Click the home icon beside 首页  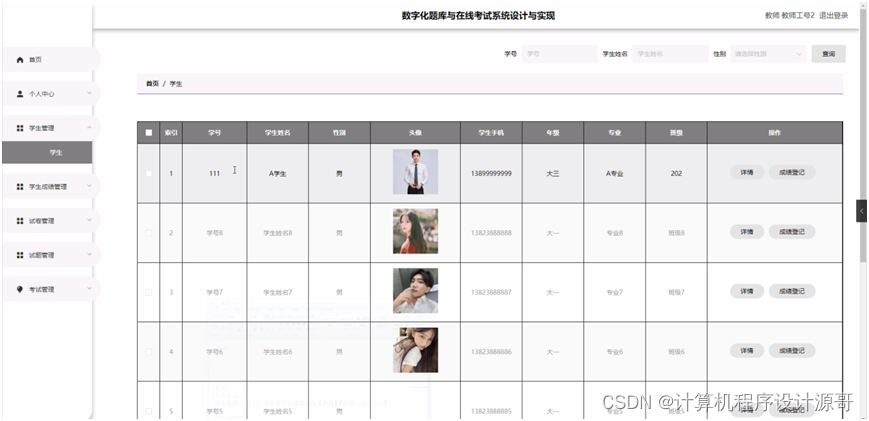pyautogui.click(x=20, y=60)
